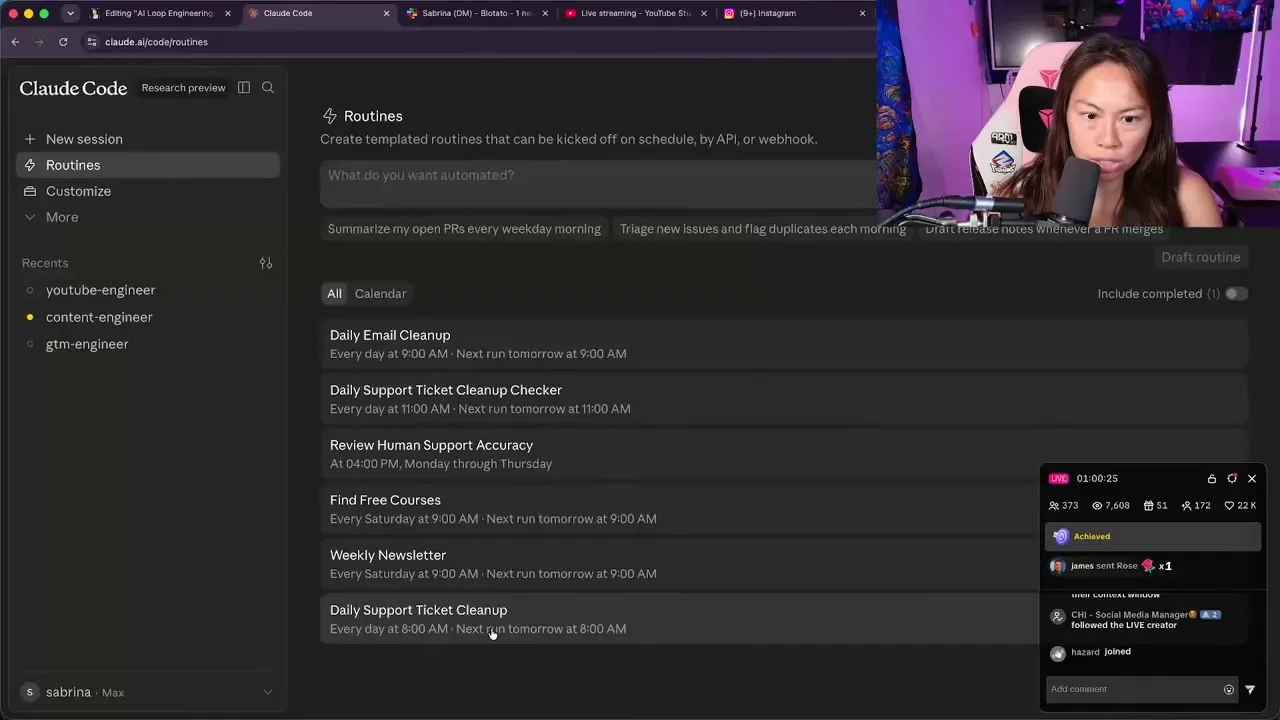Image resolution: width=1280 pixels, height=720 pixels.
Task: Click the Draft routine button
Action: (1200, 257)
